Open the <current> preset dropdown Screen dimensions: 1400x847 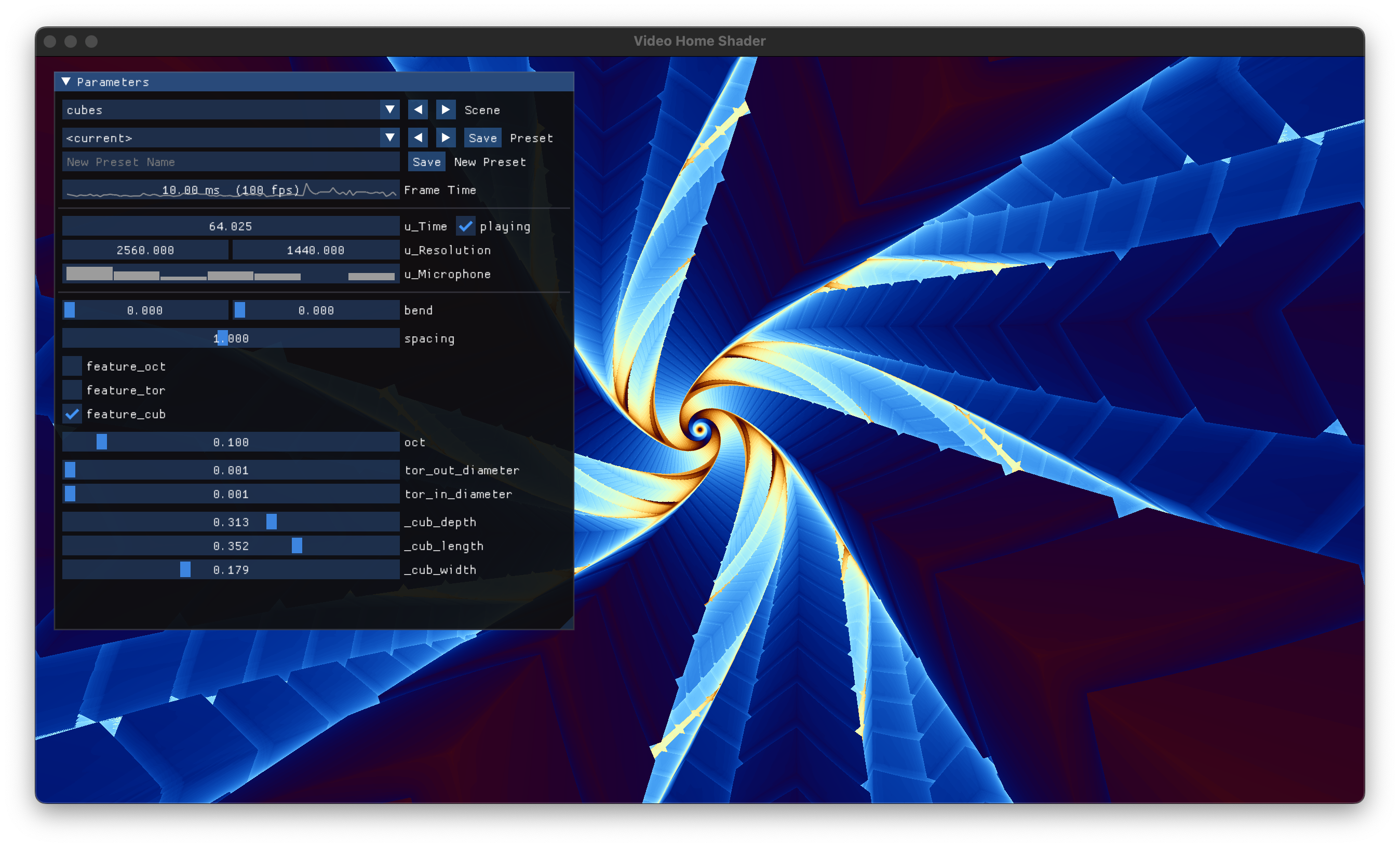[390, 138]
